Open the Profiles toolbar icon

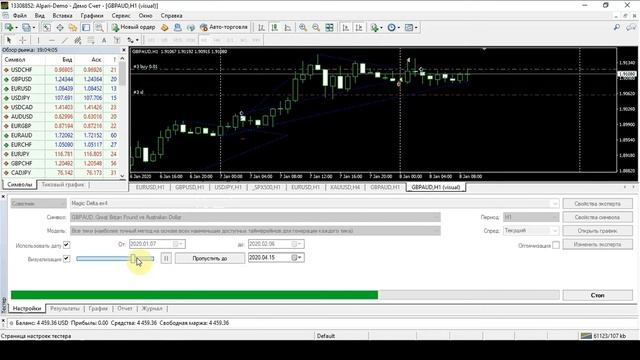click(x=28, y=27)
